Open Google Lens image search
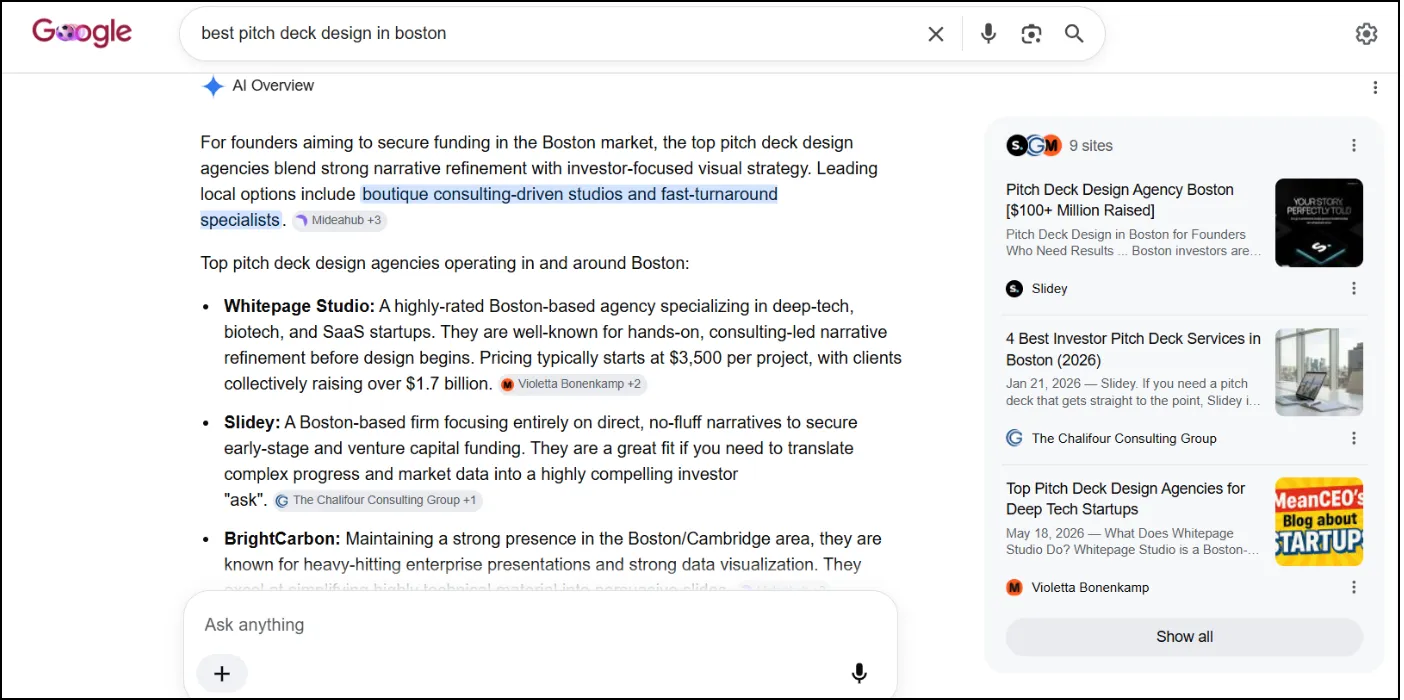 tap(1031, 34)
